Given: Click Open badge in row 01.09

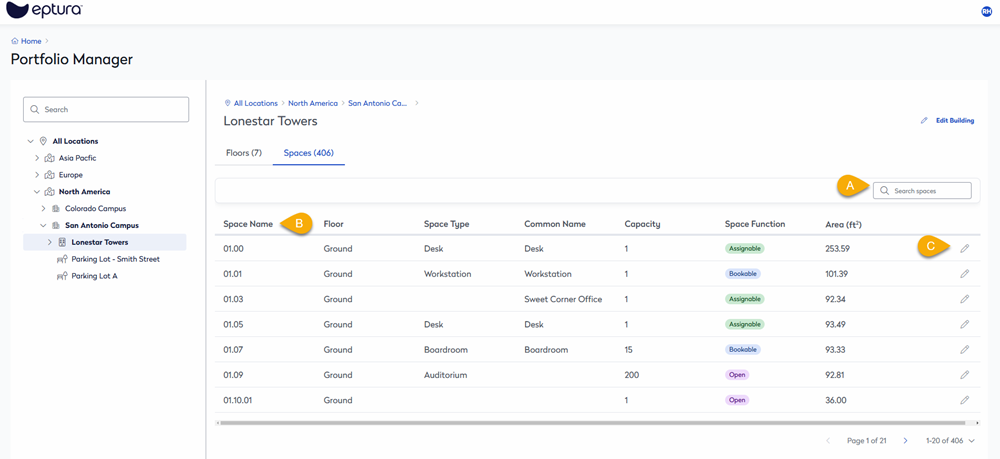Looking at the screenshot, I should (x=737, y=375).
